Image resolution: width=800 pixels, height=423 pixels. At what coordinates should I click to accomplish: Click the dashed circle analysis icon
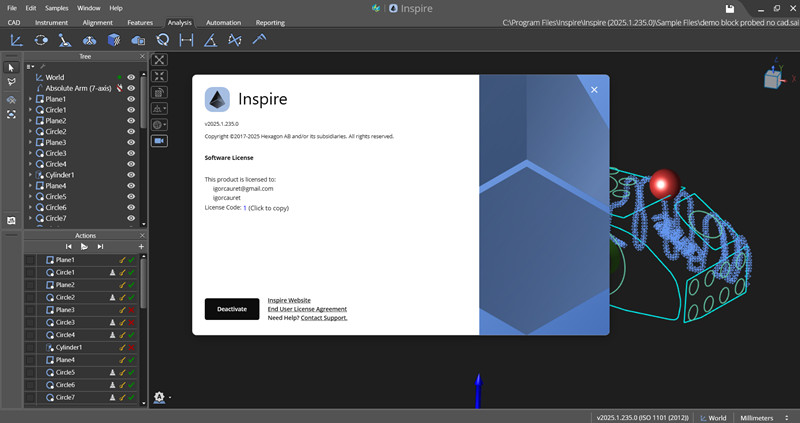[x=41, y=40]
